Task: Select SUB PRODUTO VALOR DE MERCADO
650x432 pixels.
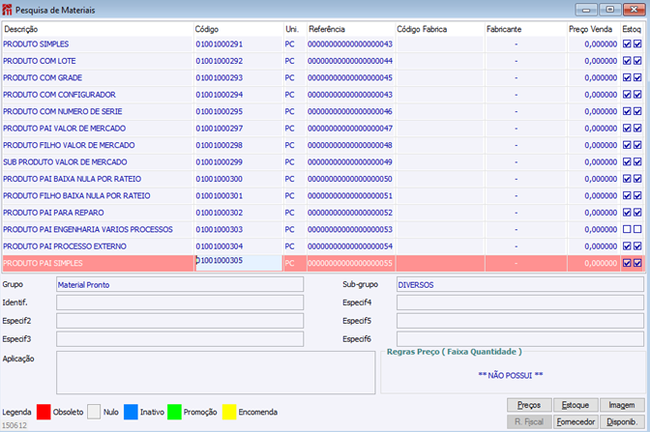Action: tap(65, 162)
